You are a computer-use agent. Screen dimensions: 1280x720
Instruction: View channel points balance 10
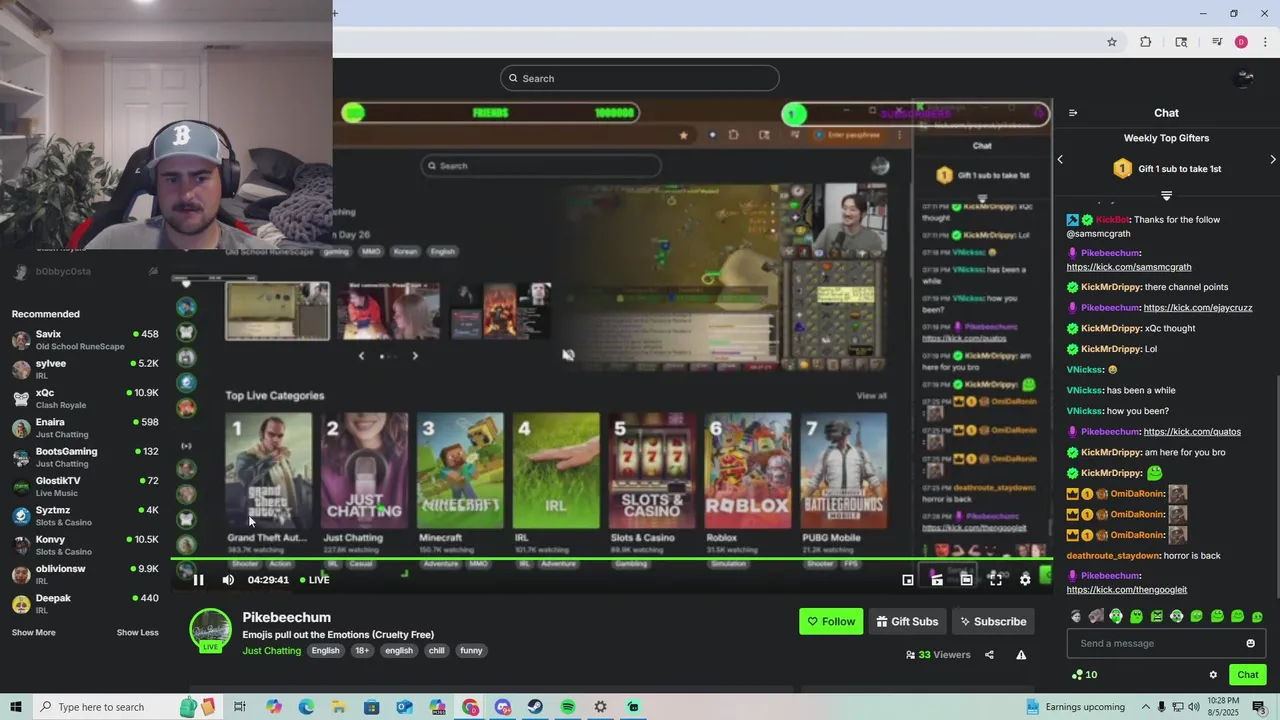click(1084, 675)
